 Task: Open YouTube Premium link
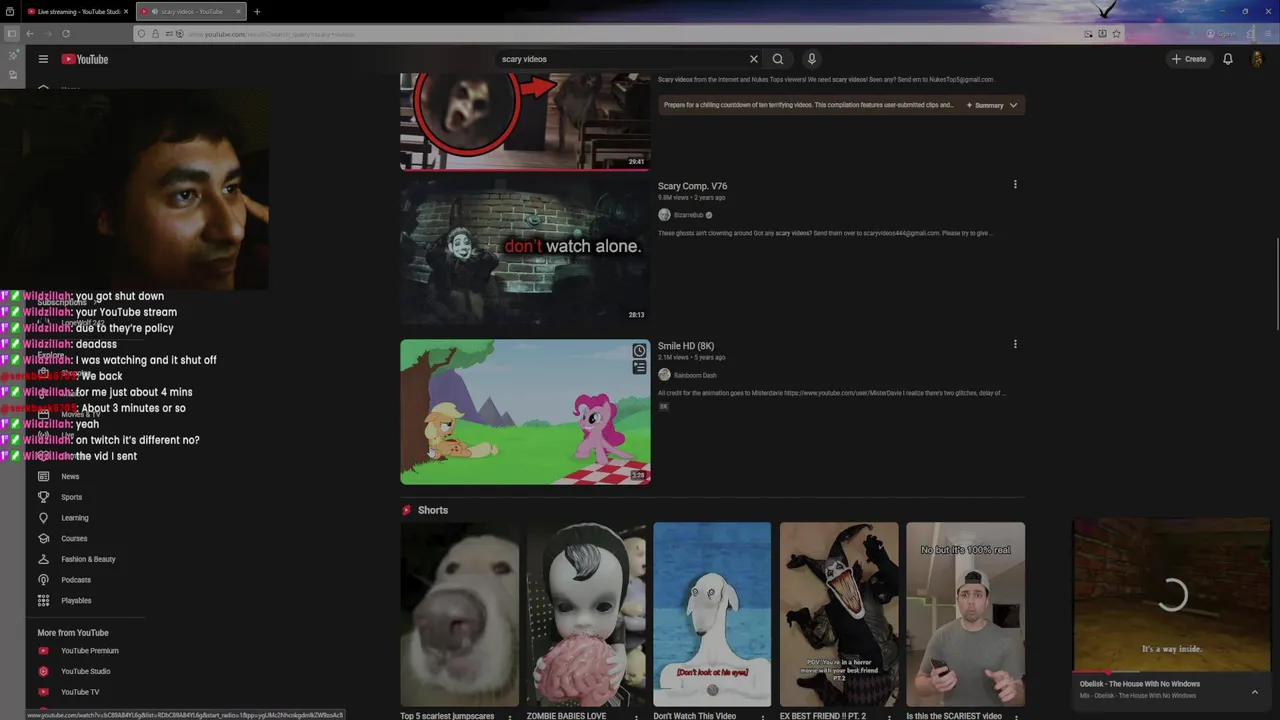89,651
